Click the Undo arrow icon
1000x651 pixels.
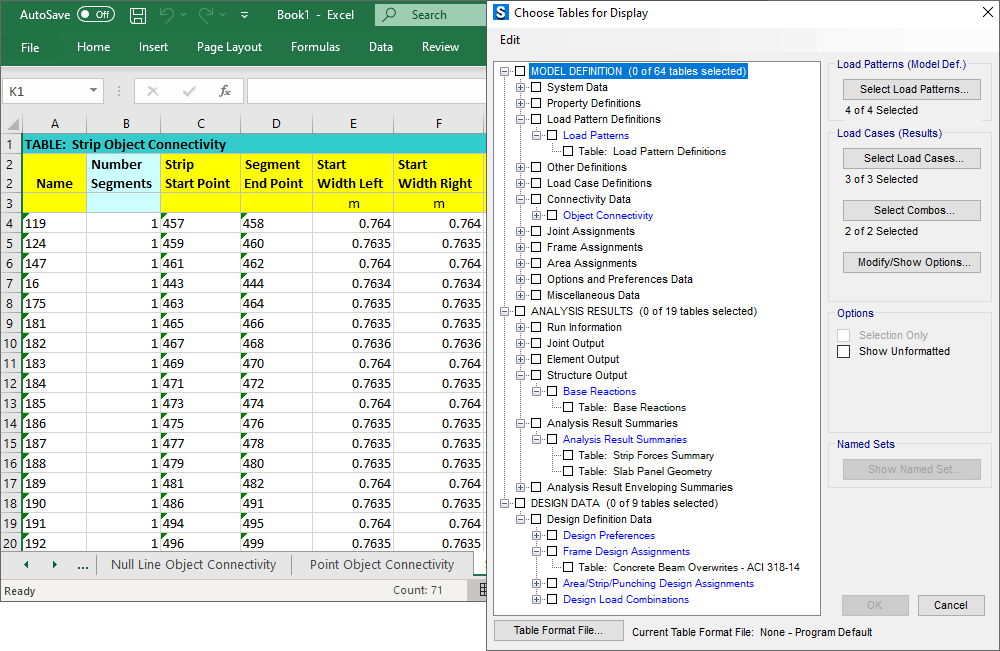click(167, 15)
